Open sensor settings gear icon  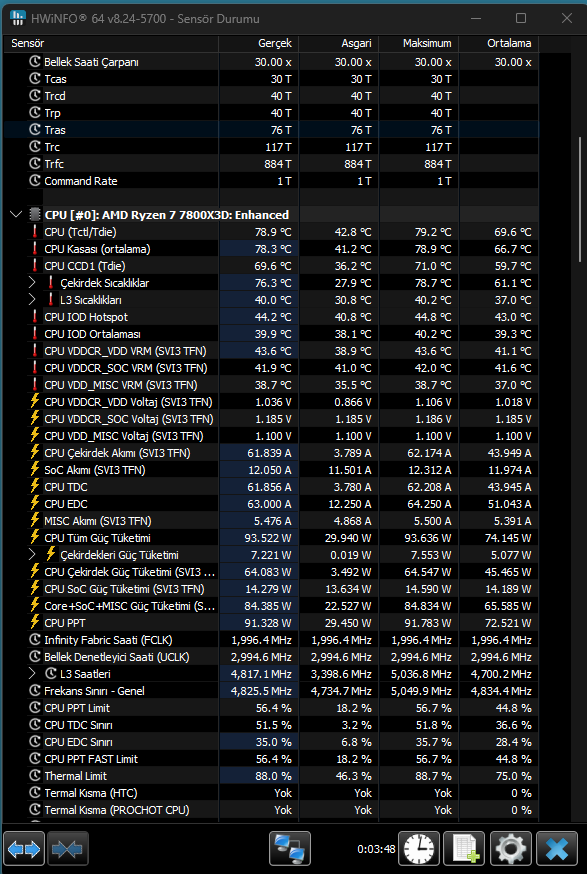click(510, 849)
